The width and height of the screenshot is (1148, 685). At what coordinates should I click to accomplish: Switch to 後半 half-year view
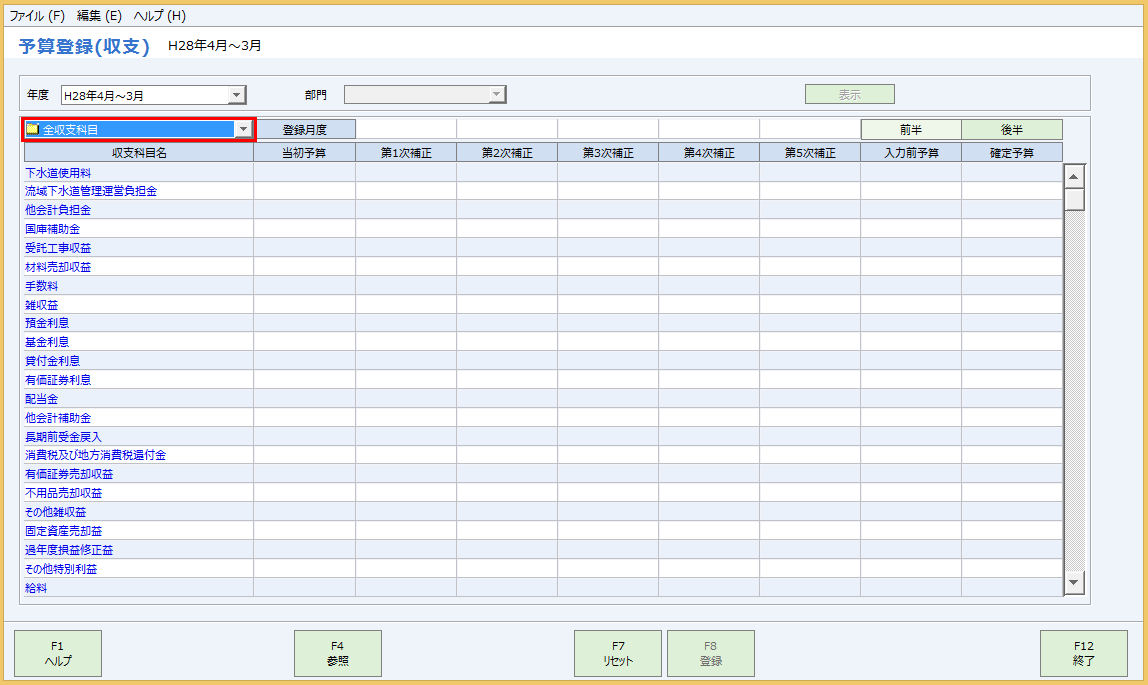(1011, 129)
